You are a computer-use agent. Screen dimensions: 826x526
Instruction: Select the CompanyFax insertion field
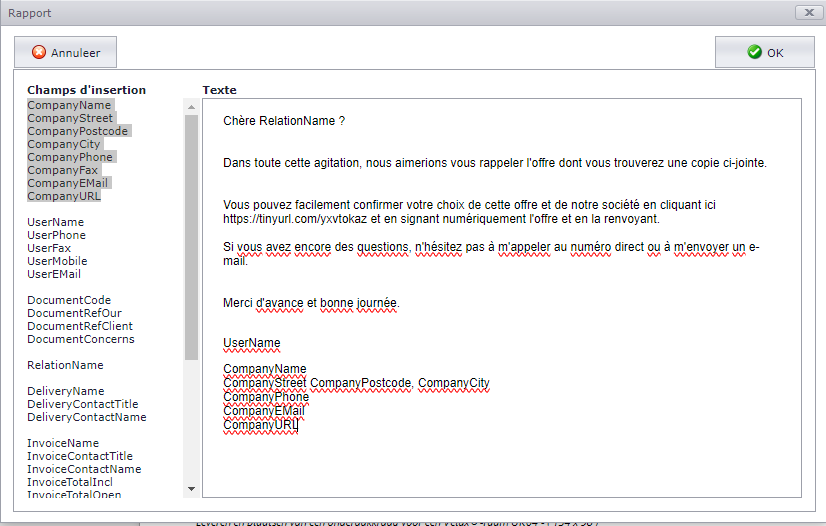coord(63,170)
